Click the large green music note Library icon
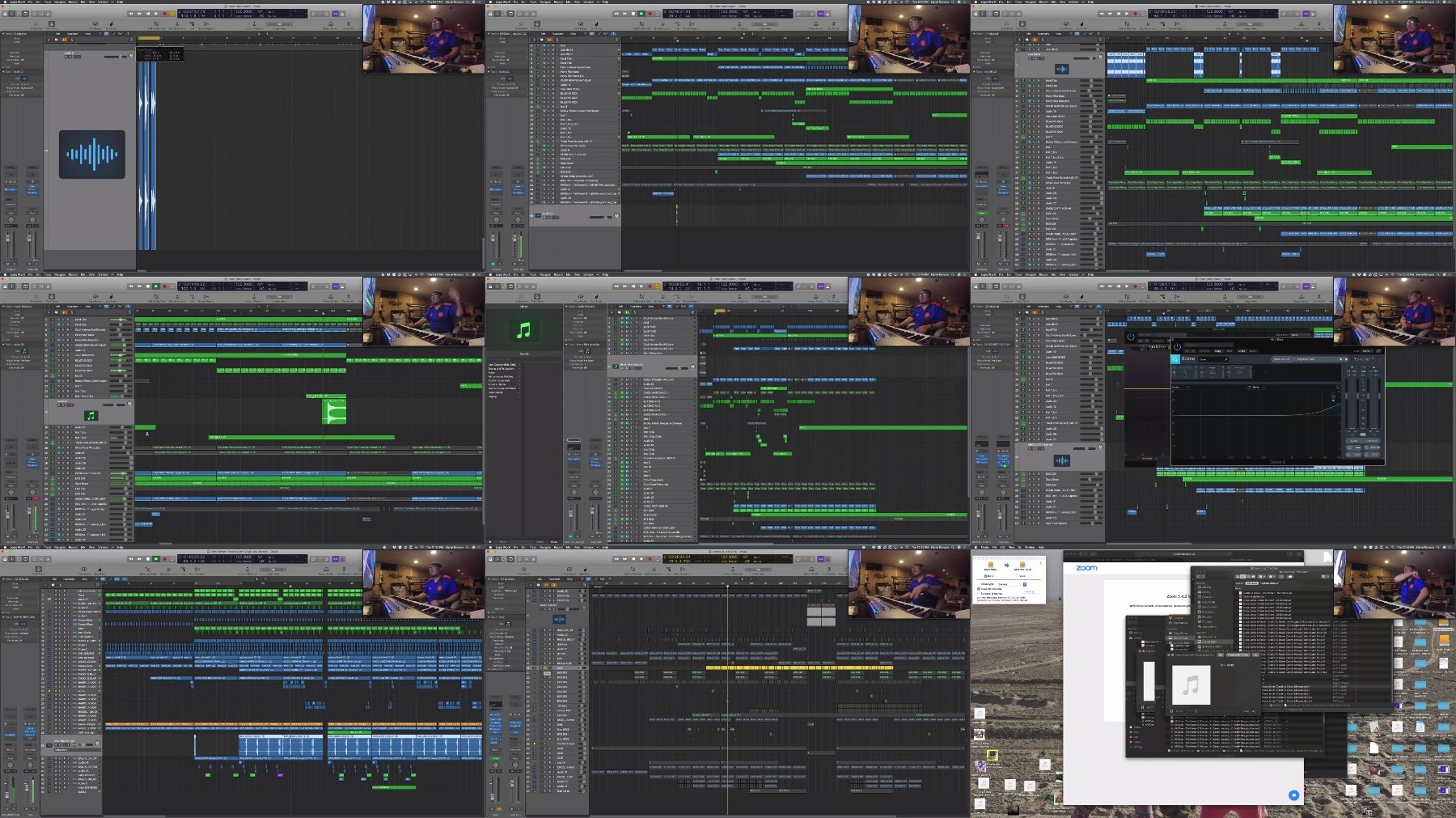Viewport: 1456px width, 818px height. click(x=523, y=330)
